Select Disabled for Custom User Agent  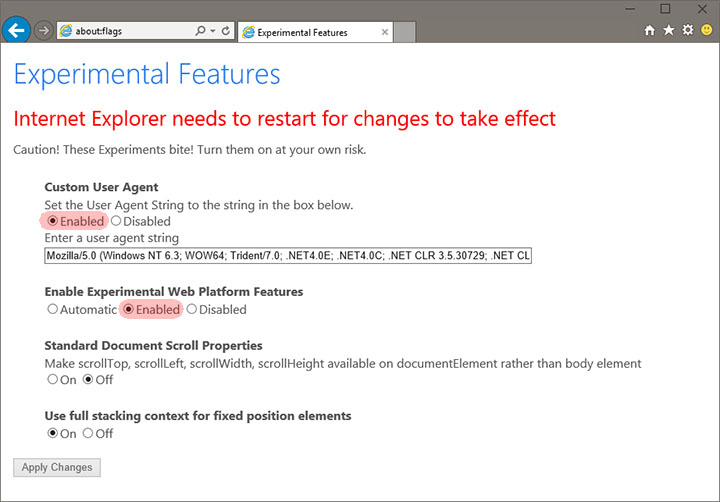click(116, 221)
